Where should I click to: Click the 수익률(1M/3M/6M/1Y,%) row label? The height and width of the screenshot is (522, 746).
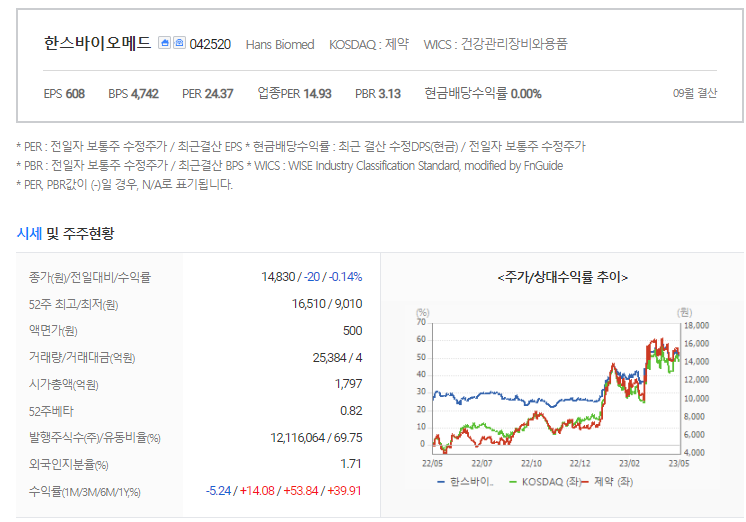point(85,491)
